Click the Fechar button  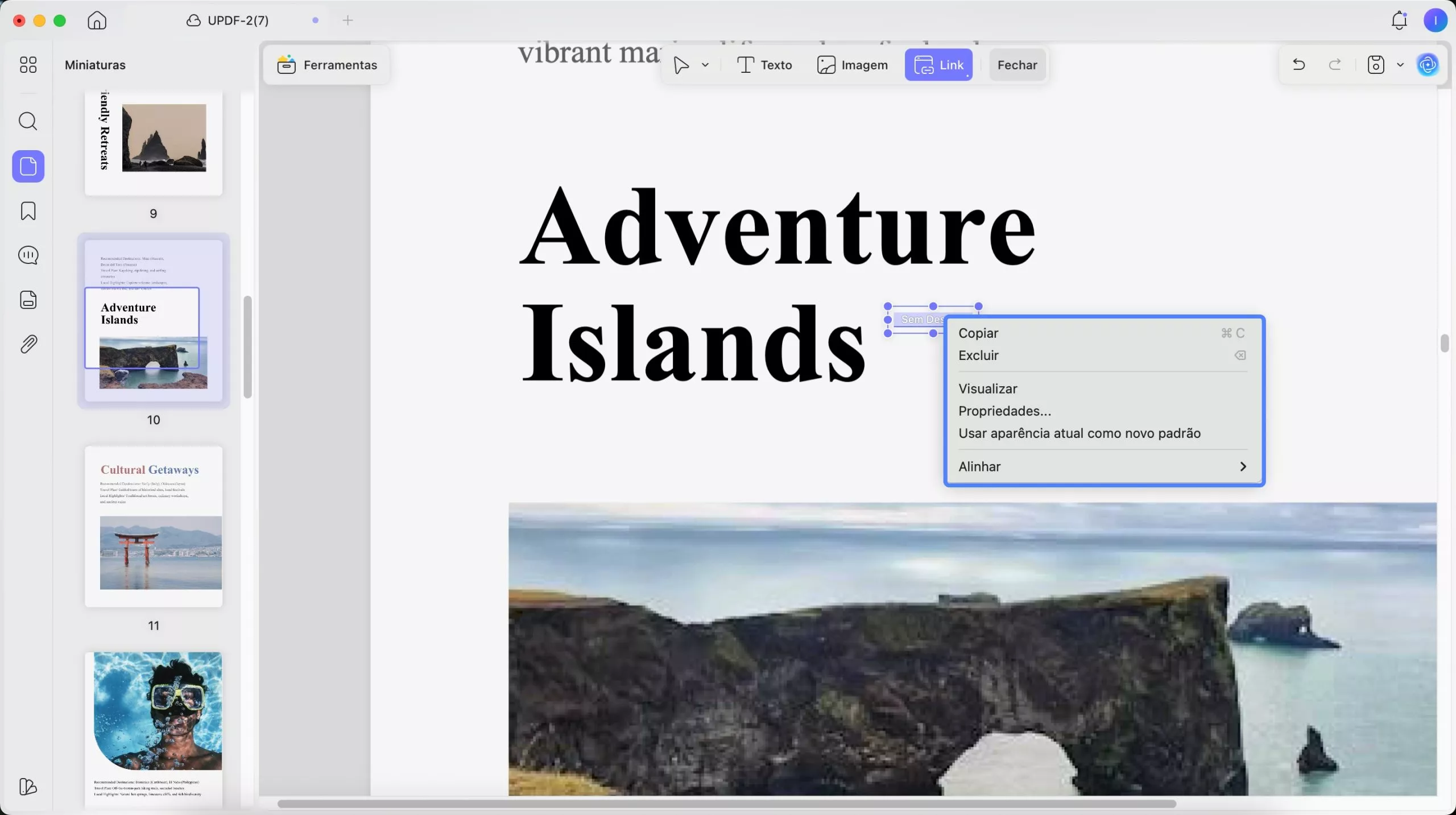tap(1017, 65)
